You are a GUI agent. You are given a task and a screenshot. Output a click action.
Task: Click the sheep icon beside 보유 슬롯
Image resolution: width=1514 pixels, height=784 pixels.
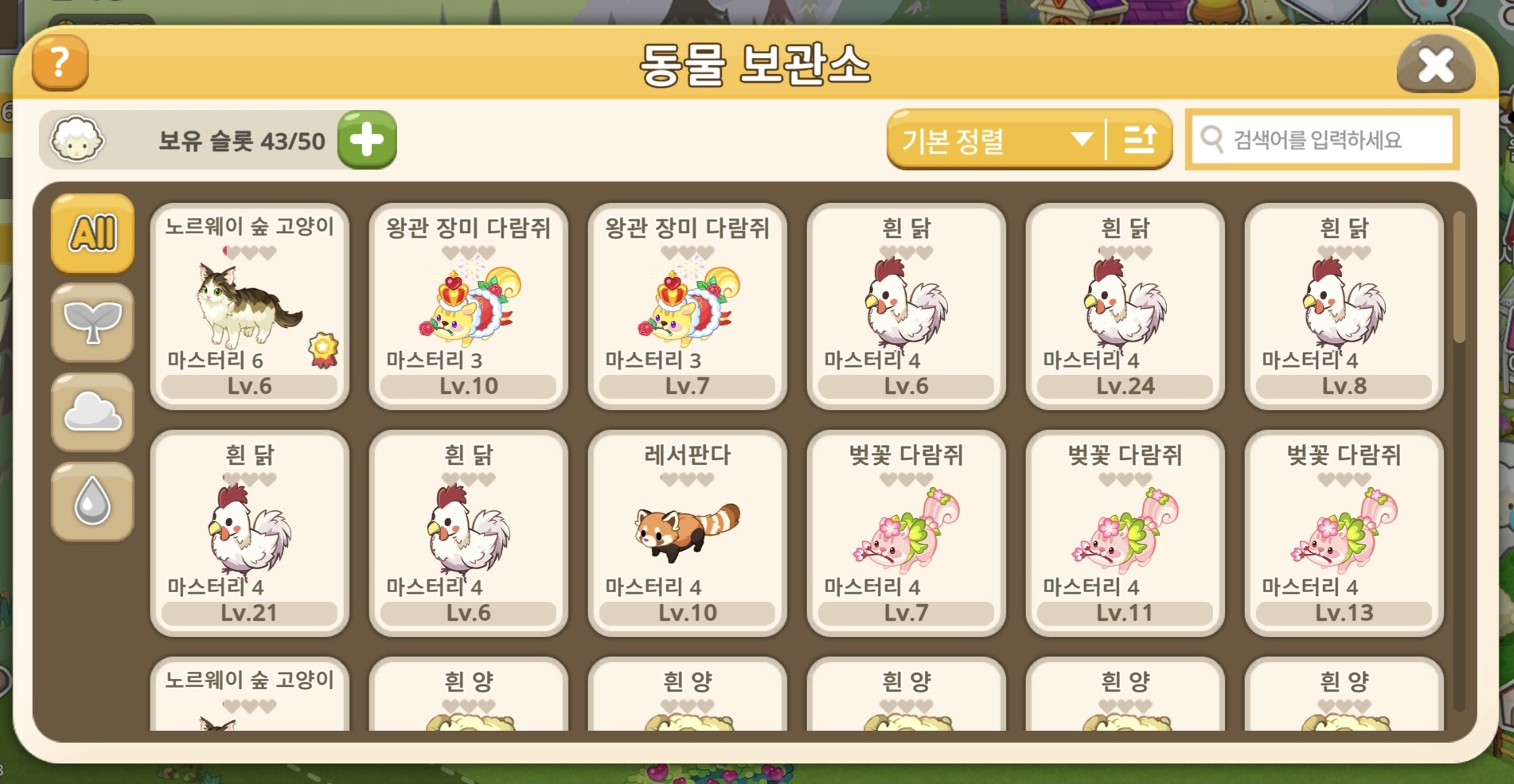pyautogui.click(x=76, y=139)
